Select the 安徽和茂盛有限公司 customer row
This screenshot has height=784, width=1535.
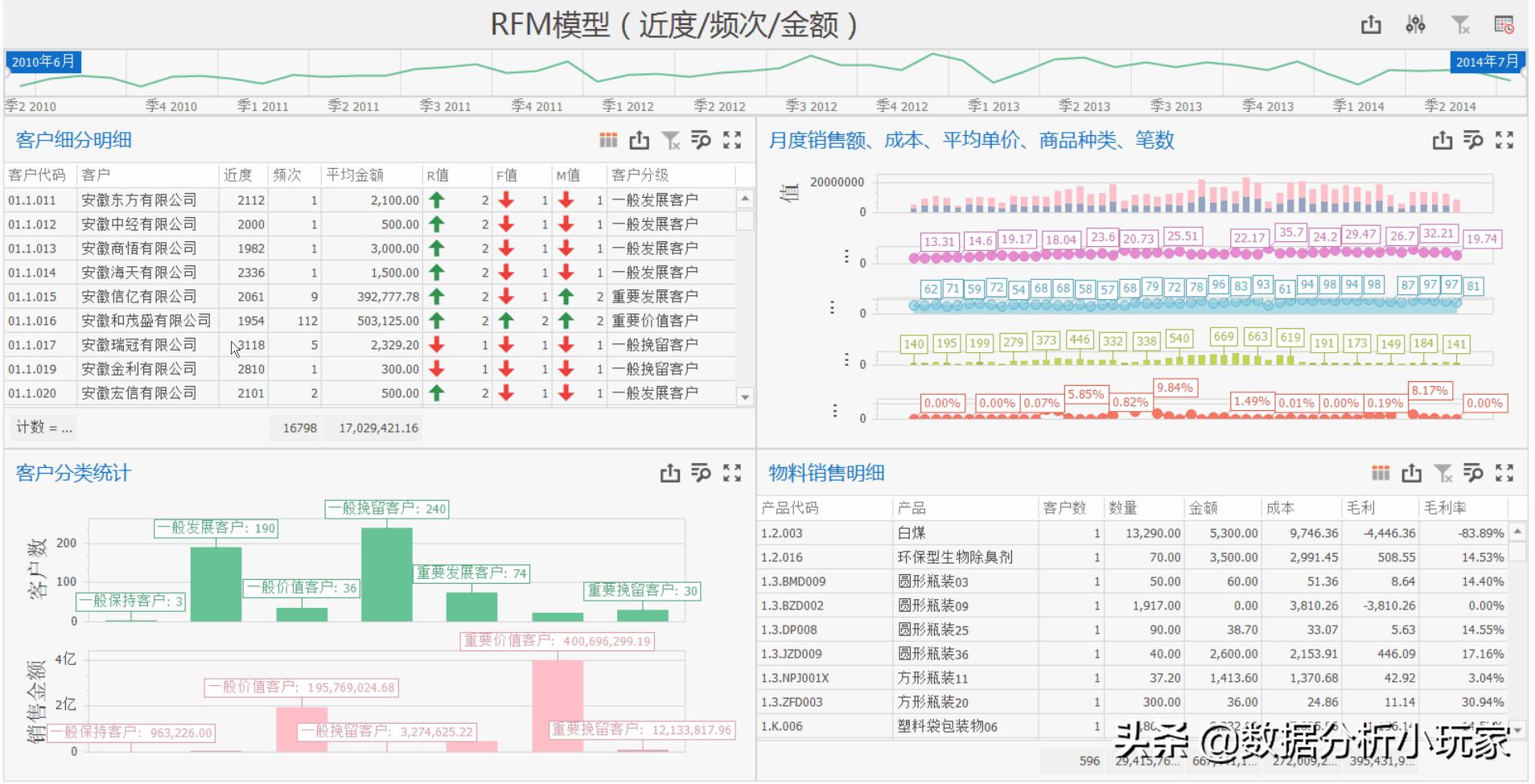[145, 320]
